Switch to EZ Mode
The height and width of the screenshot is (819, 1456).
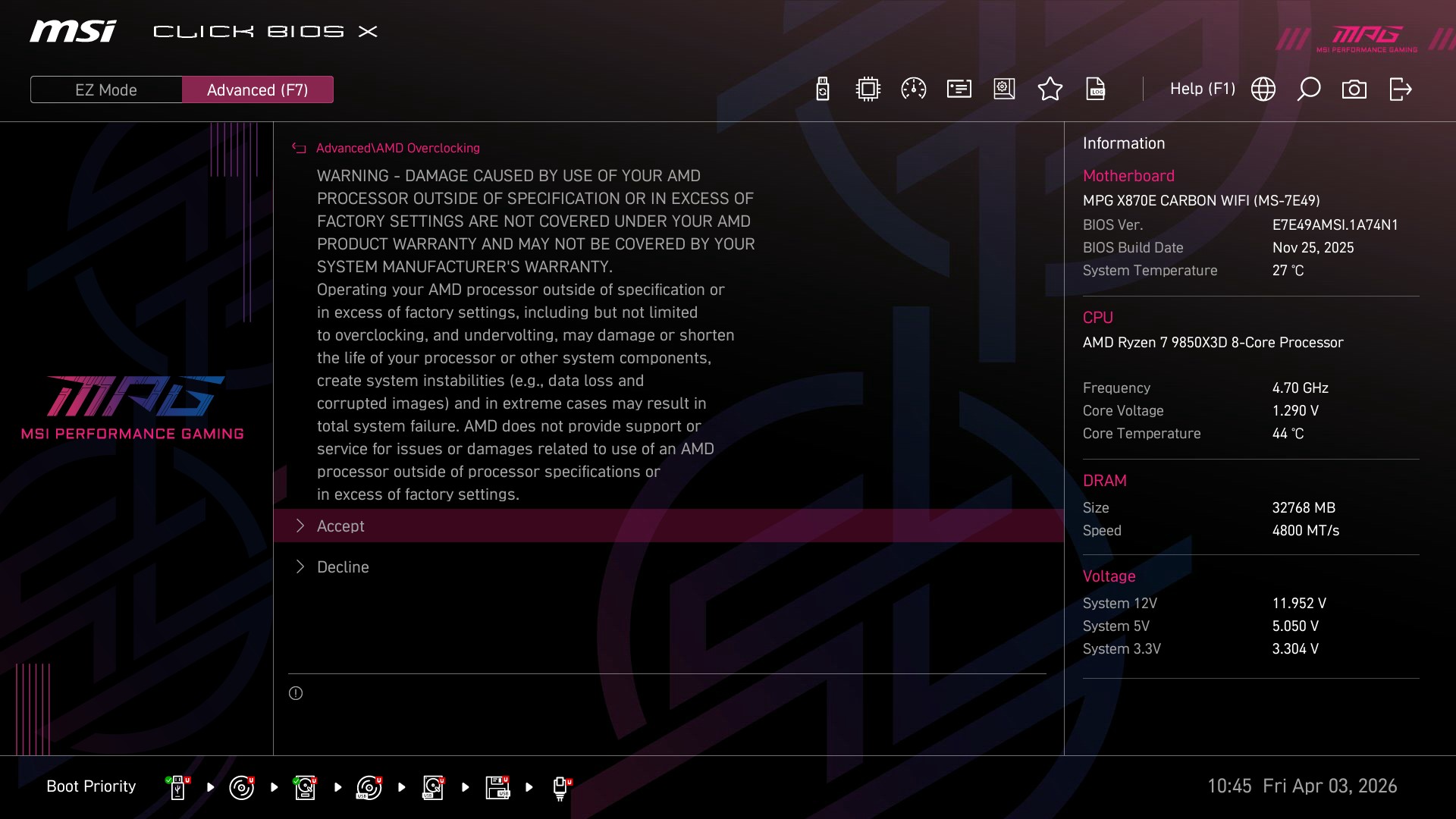tap(106, 89)
